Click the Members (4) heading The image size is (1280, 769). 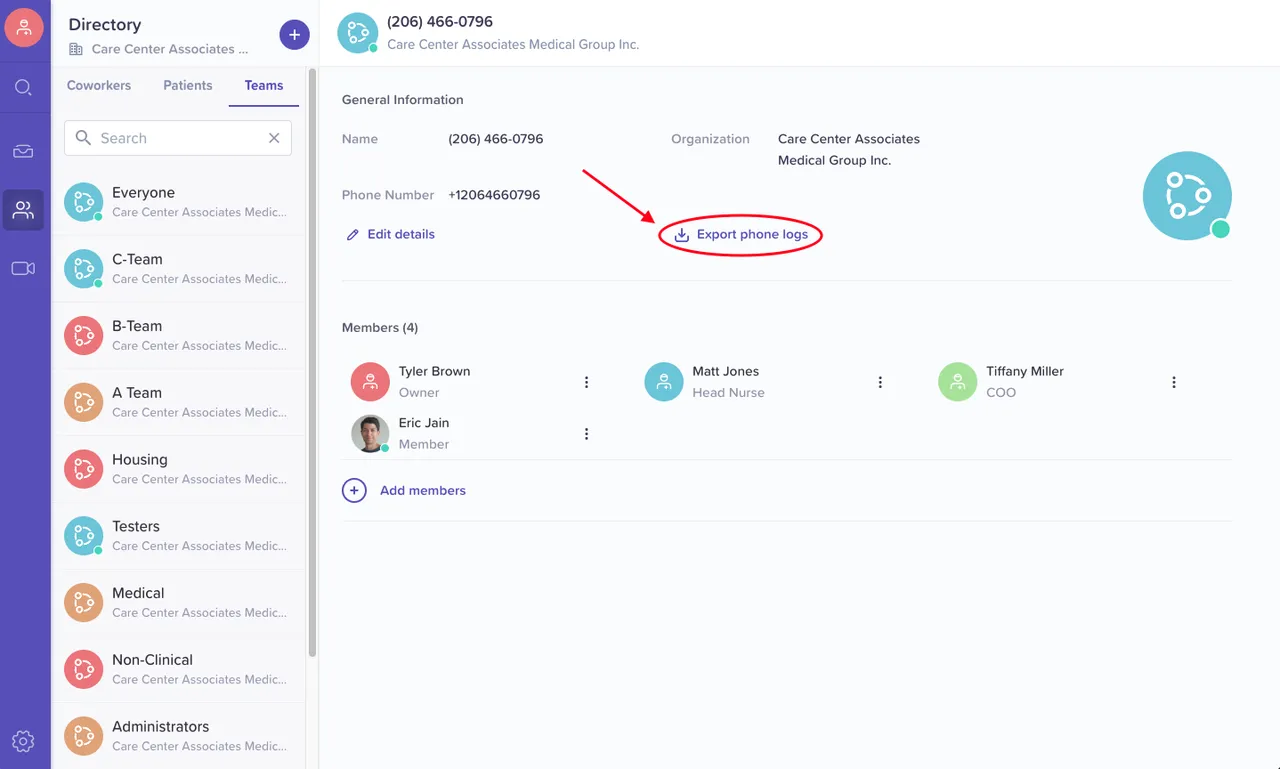click(x=380, y=328)
